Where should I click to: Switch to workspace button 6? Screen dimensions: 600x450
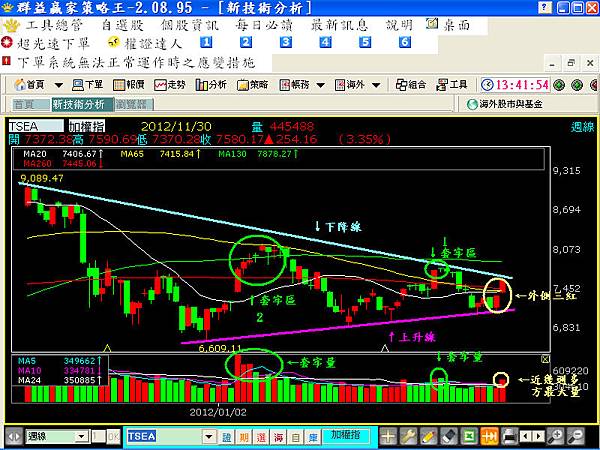pyautogui.click(x=405, y=42)
